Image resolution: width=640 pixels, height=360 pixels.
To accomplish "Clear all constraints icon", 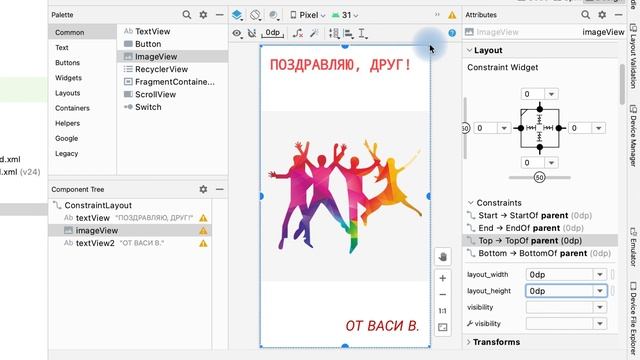I will click(298, 33).
